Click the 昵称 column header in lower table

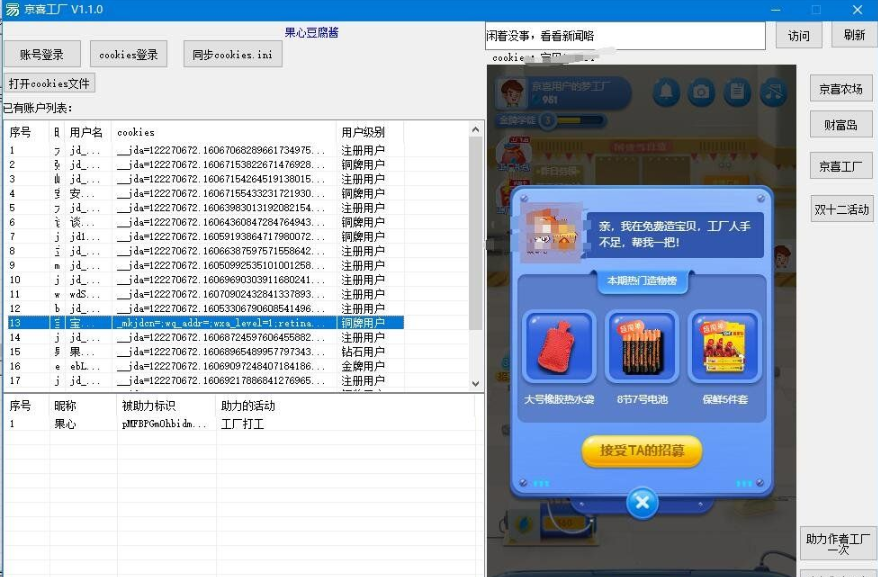coord(83,406)
